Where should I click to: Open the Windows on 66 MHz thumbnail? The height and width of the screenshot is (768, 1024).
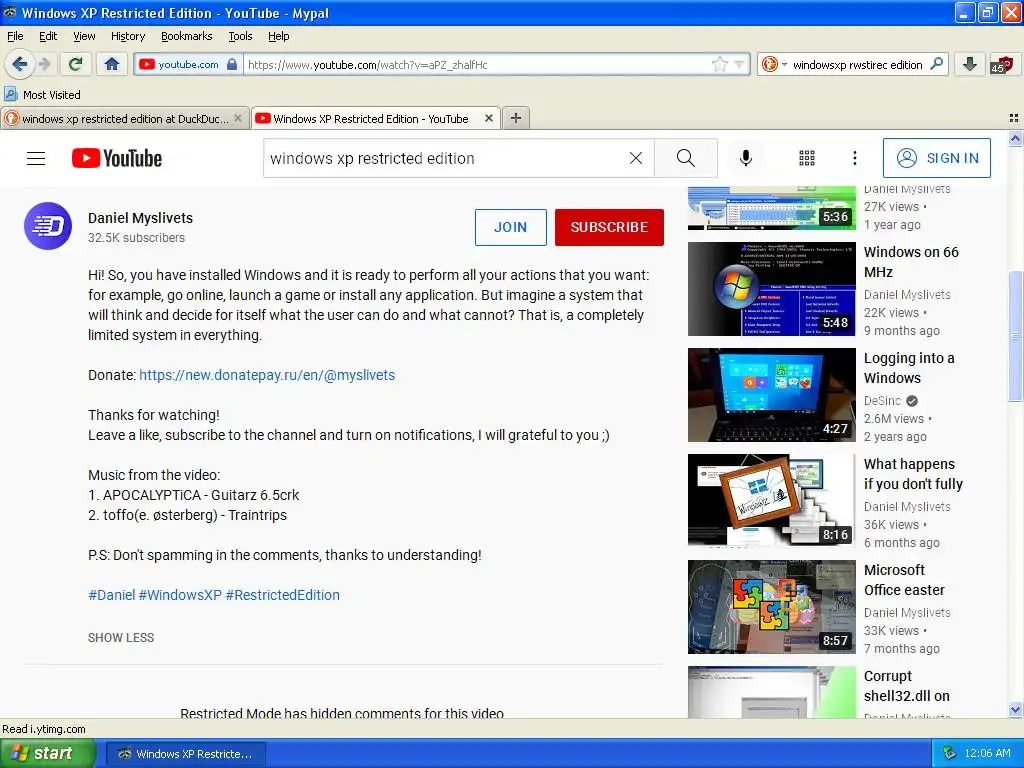(772, 289)
